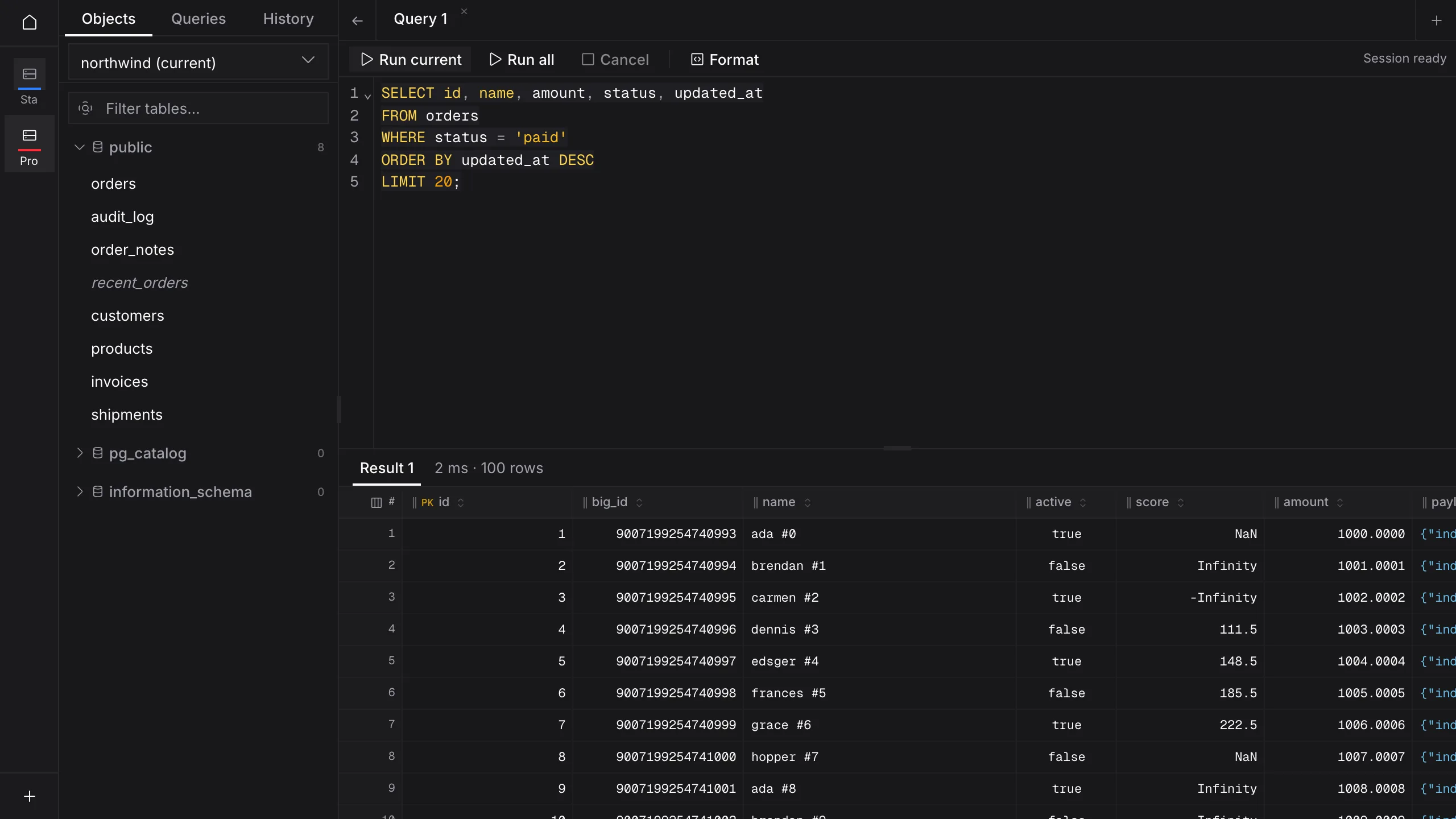Click the # row number column header
This screenshot has width=1456, height=819.
coord(391,502)
